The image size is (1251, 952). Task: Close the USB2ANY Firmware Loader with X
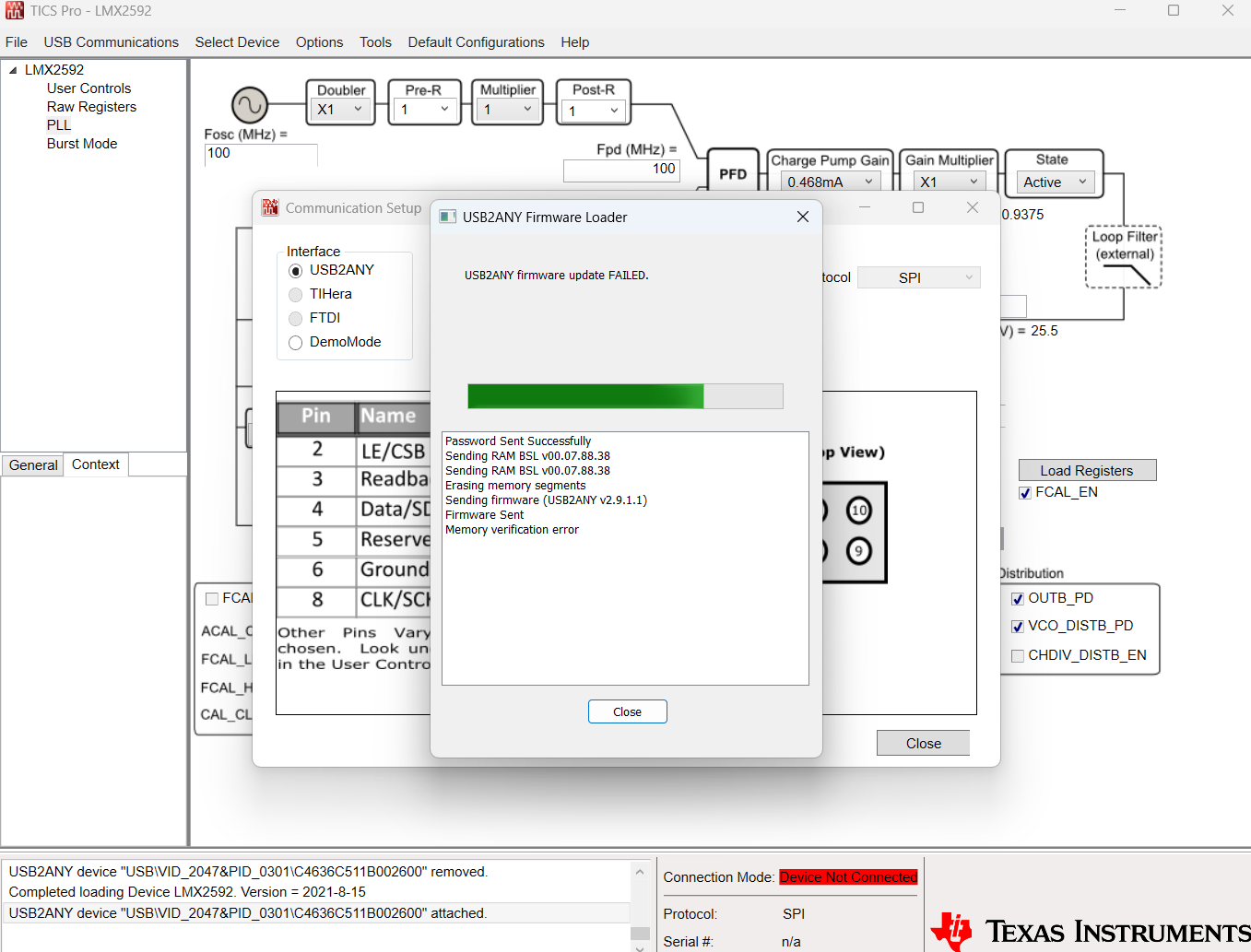click(803, 217)
